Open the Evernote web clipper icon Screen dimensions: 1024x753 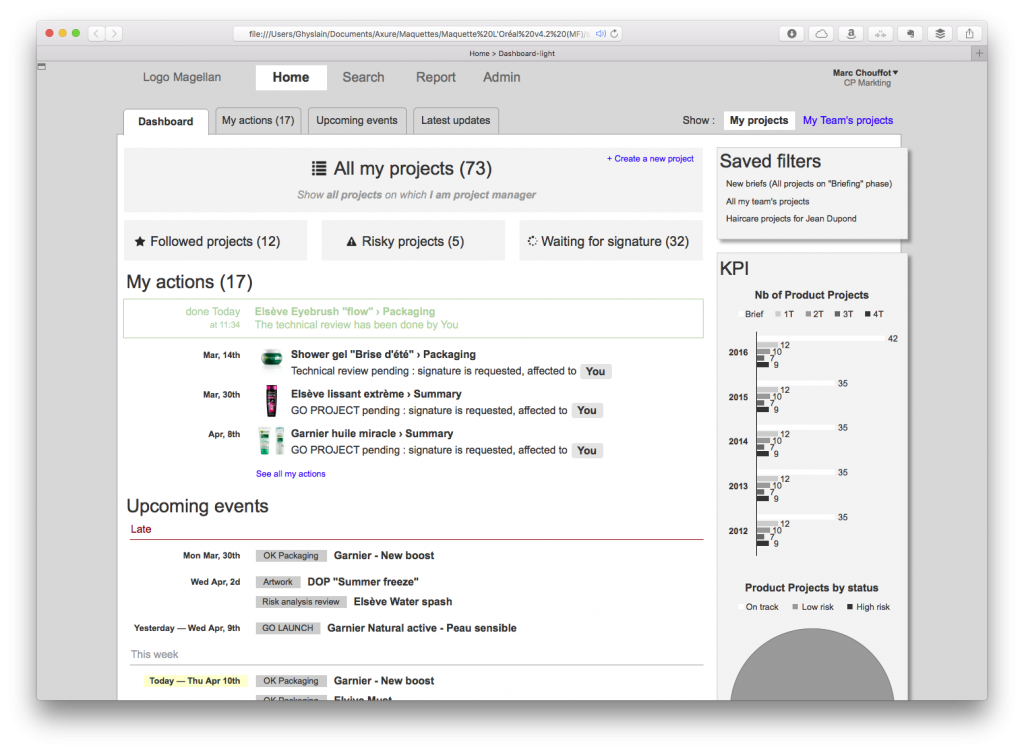911,33
